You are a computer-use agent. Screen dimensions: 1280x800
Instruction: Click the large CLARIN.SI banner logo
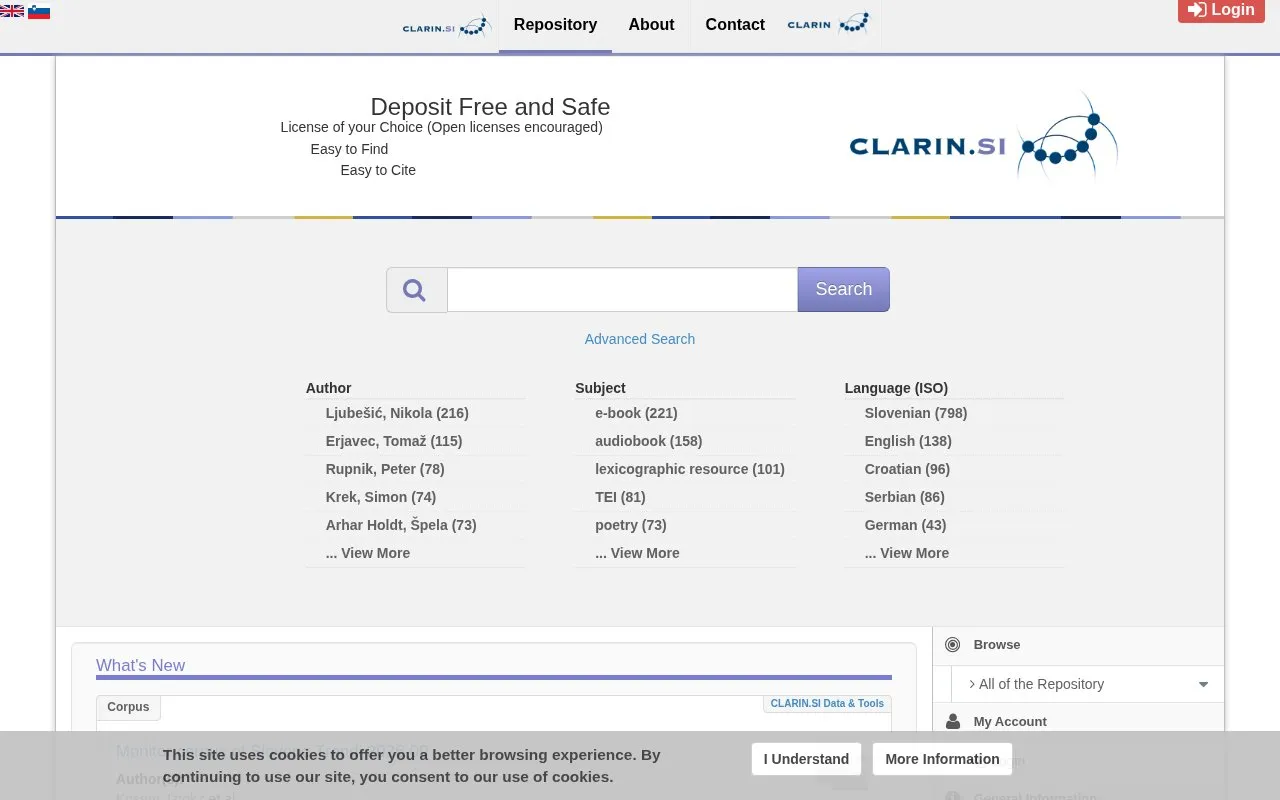click(x=983, y=136)
